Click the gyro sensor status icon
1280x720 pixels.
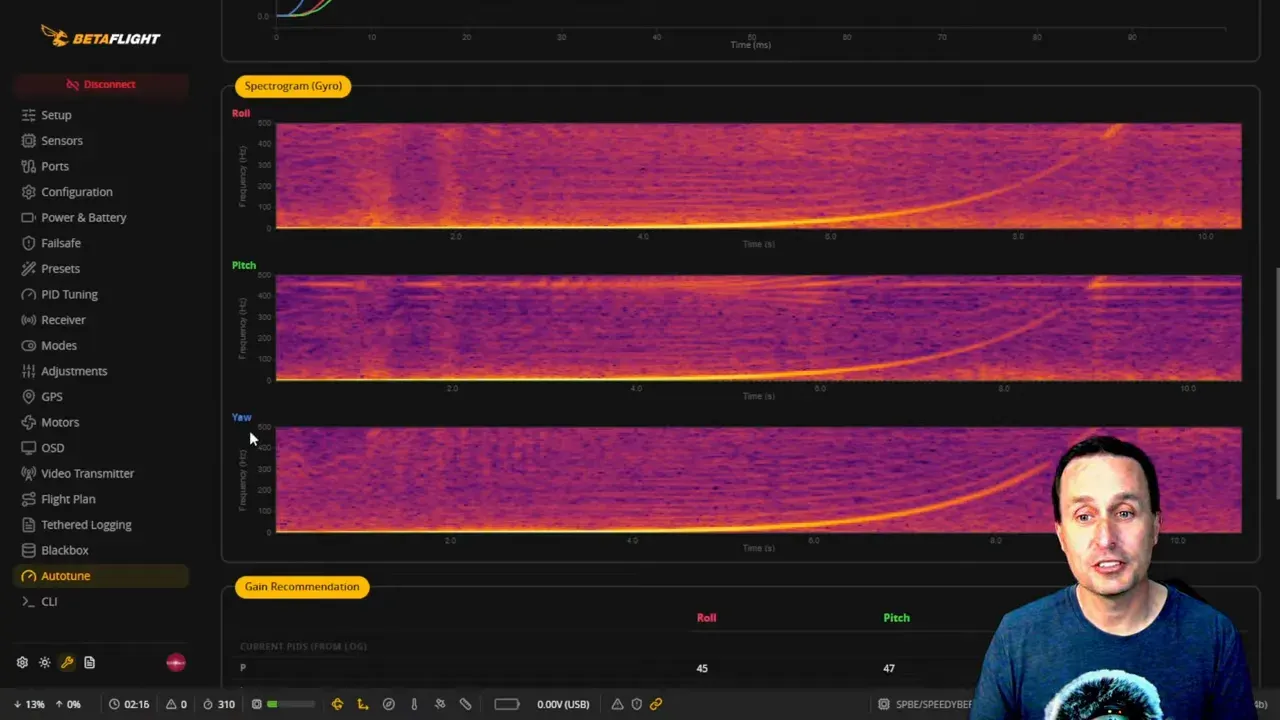pyautogui.click(x=337, y=704)
